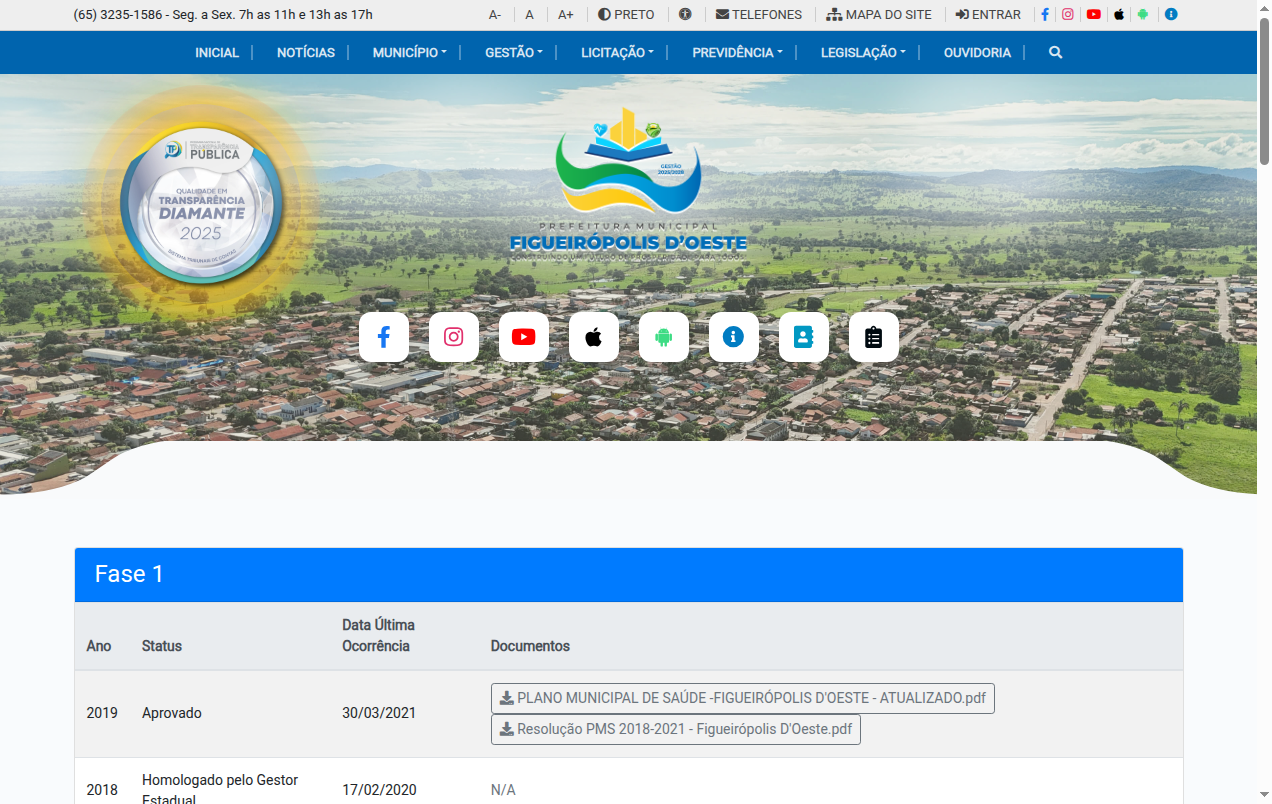
Task: Click Transparência Diamante 2025 seal
Action: pos(203,204)
